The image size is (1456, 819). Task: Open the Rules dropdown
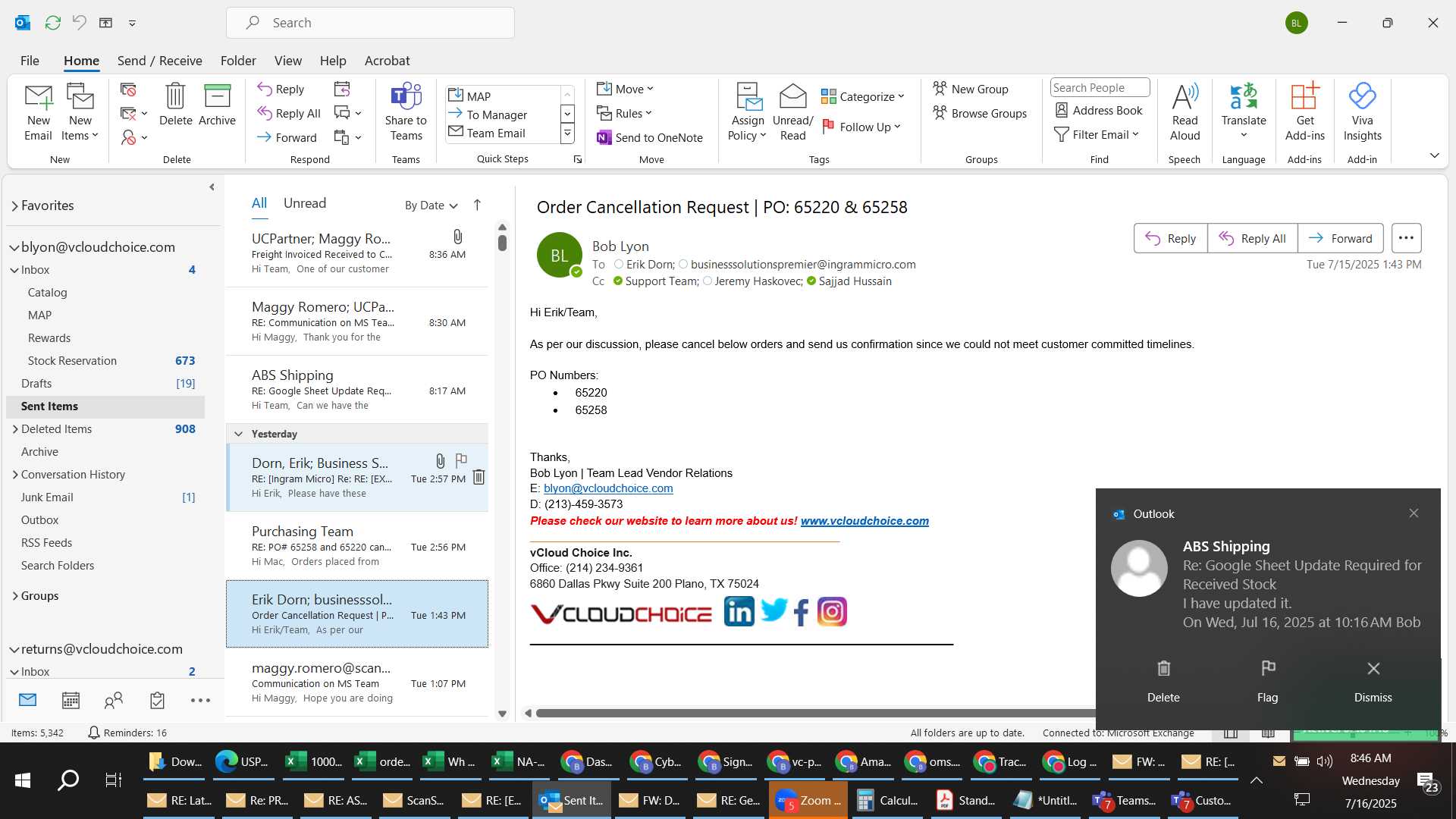[624, 113]
